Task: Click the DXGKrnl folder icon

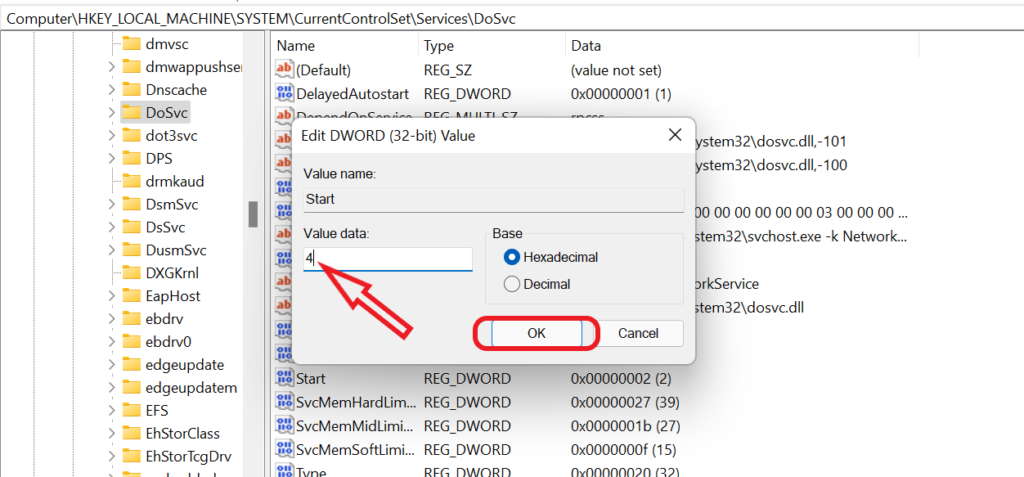Action: tap(131, 272)
